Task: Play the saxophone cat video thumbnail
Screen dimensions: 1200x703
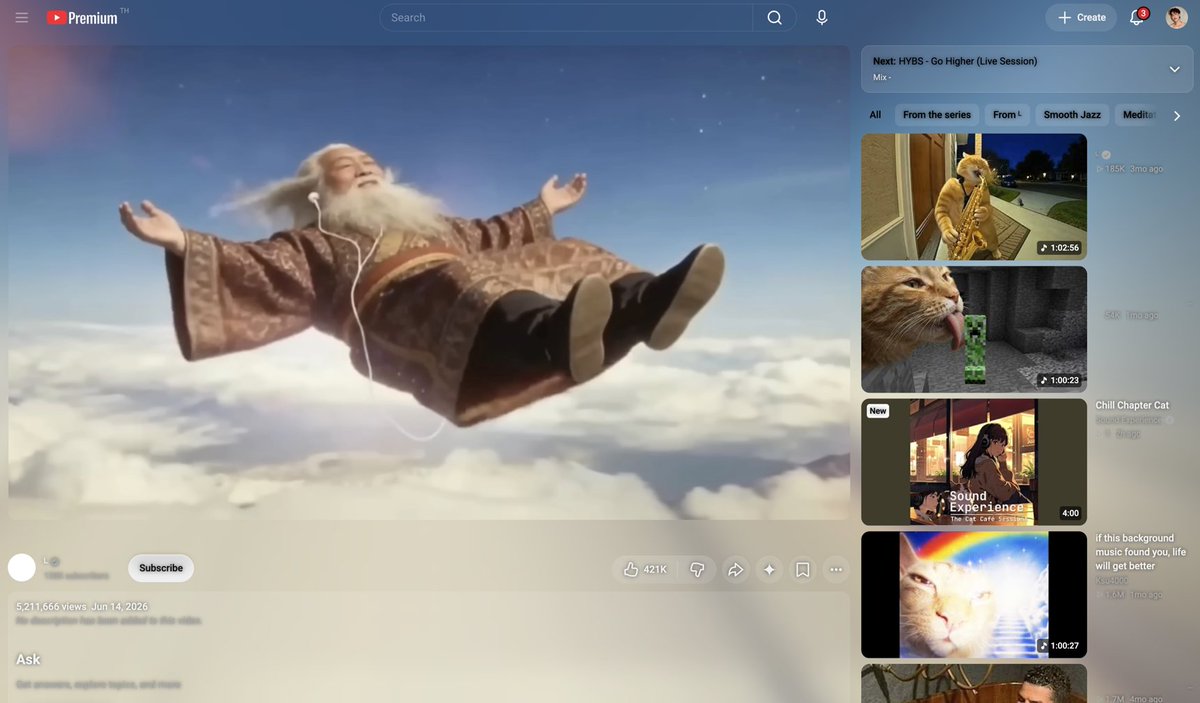Action: pos(974,197)
